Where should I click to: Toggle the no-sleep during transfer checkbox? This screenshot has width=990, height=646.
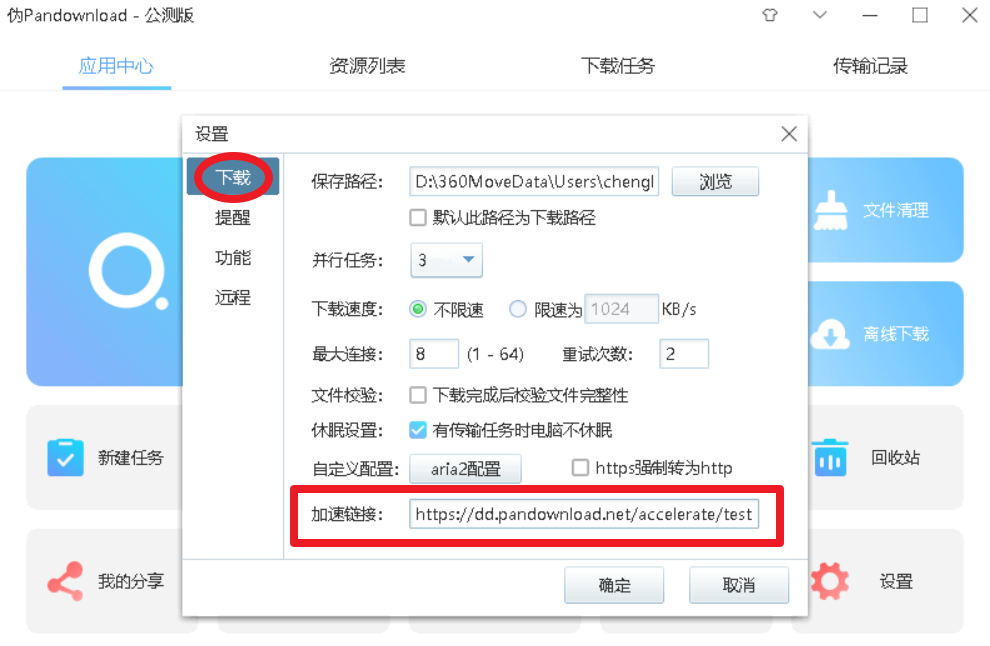(x=417, y=430)
